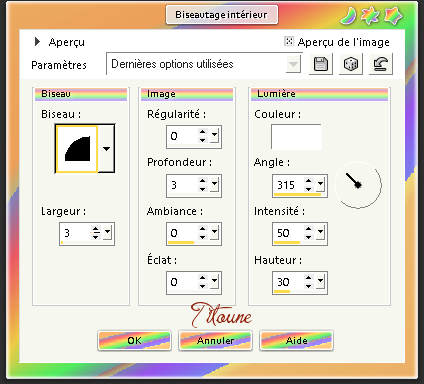Click the light angle dial control
This screenshot has height=384, width=424.
point(358,185)
